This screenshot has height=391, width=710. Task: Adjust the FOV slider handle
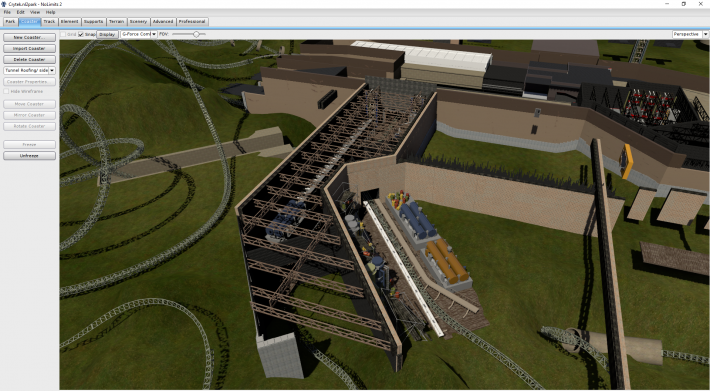click(196, 34)
